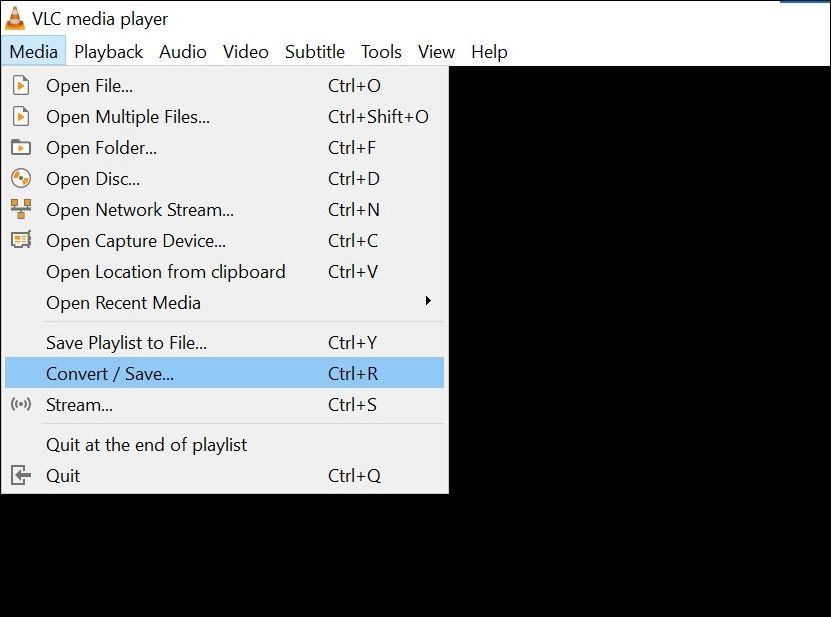Open the Subtitle menu

tap(314, 52)
